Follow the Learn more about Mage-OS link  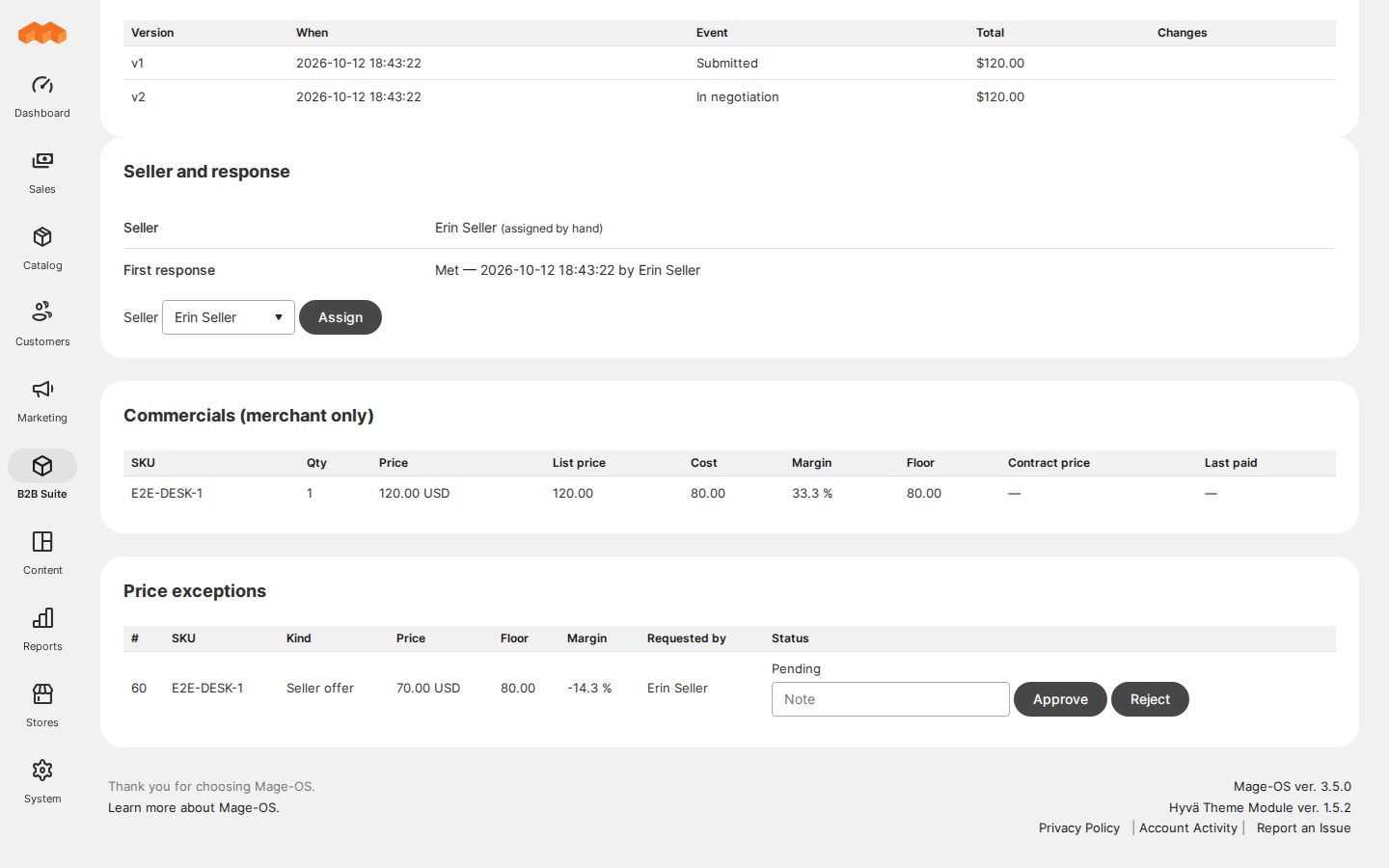coord(194,808)
